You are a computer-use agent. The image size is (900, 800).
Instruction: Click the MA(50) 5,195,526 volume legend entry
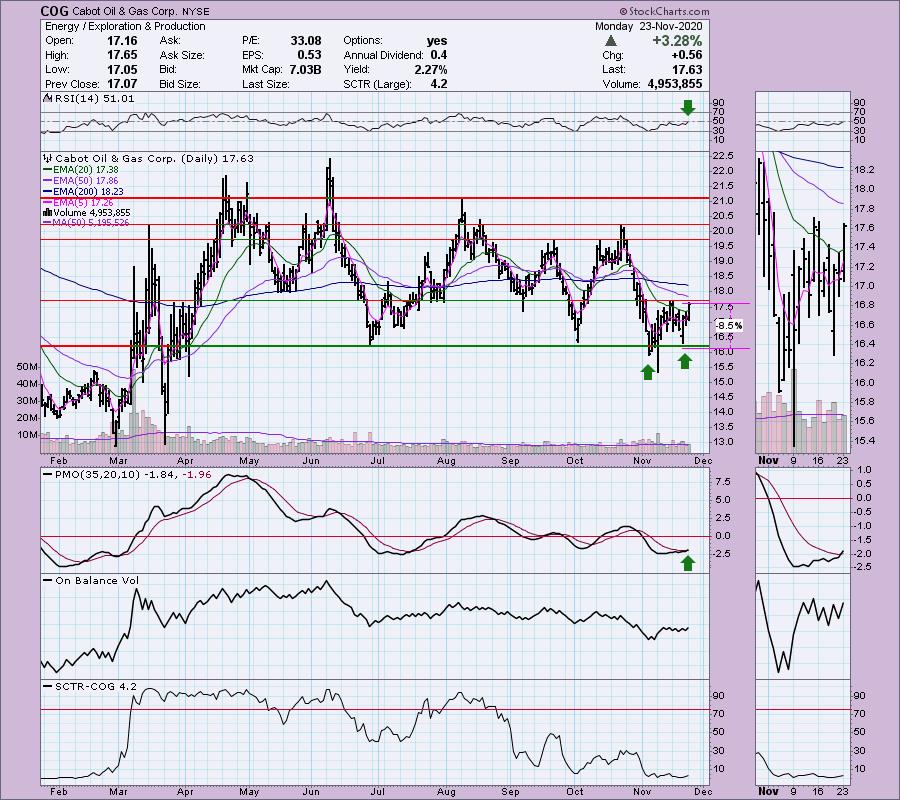(90, 223)
